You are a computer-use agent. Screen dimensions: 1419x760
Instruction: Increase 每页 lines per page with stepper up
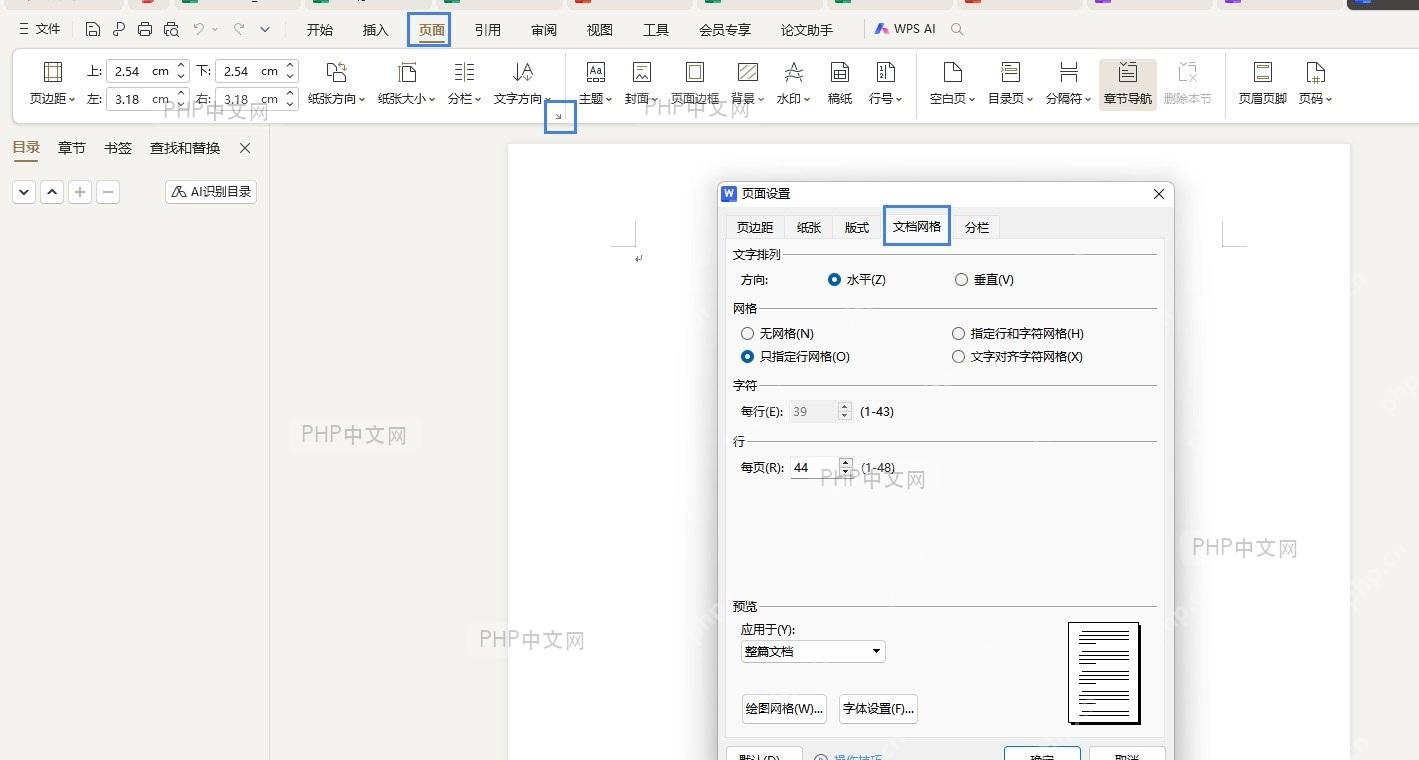pos(846,463)
